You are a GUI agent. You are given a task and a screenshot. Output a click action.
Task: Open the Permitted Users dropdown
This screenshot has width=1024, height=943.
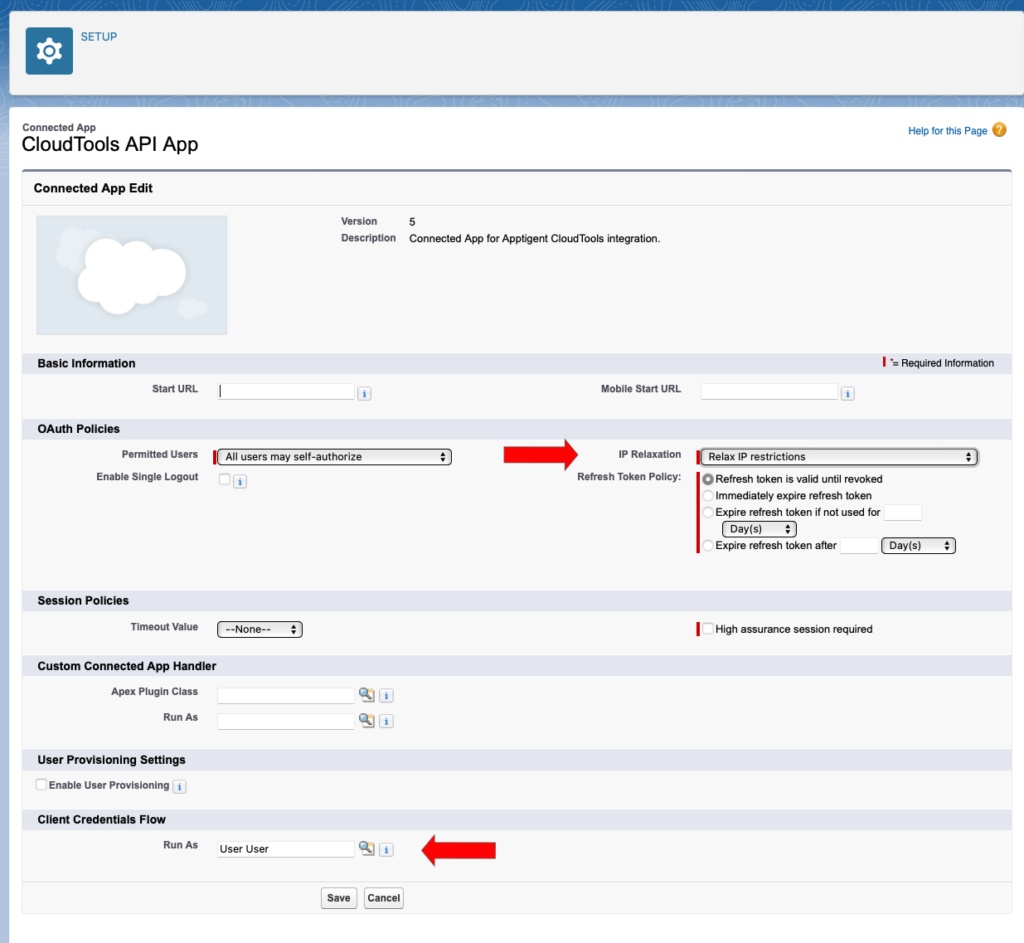[x=334, y=456]
